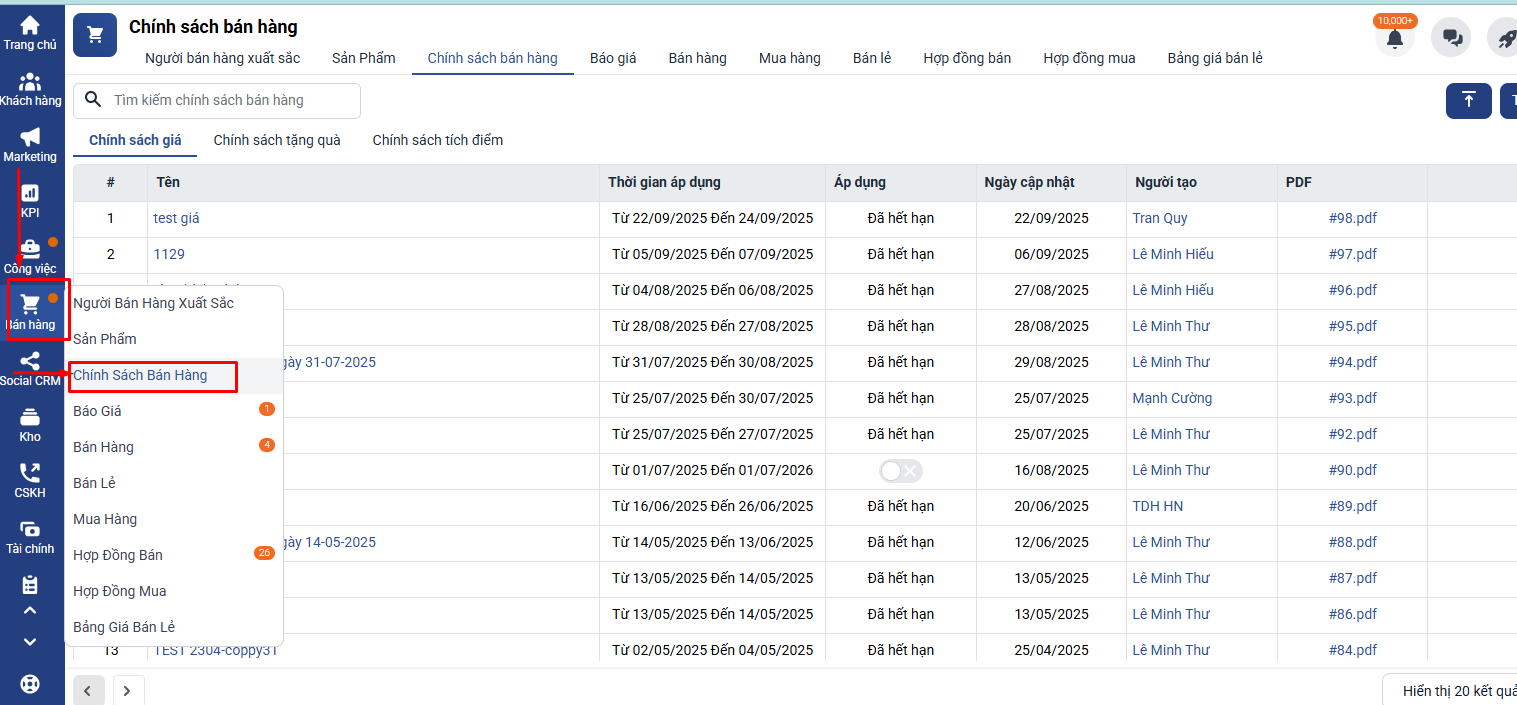The width and height of the screenshot is (1517, 705).
Task: Switch to Chính sách tặng quà tab
Action: tap(277, 140)
